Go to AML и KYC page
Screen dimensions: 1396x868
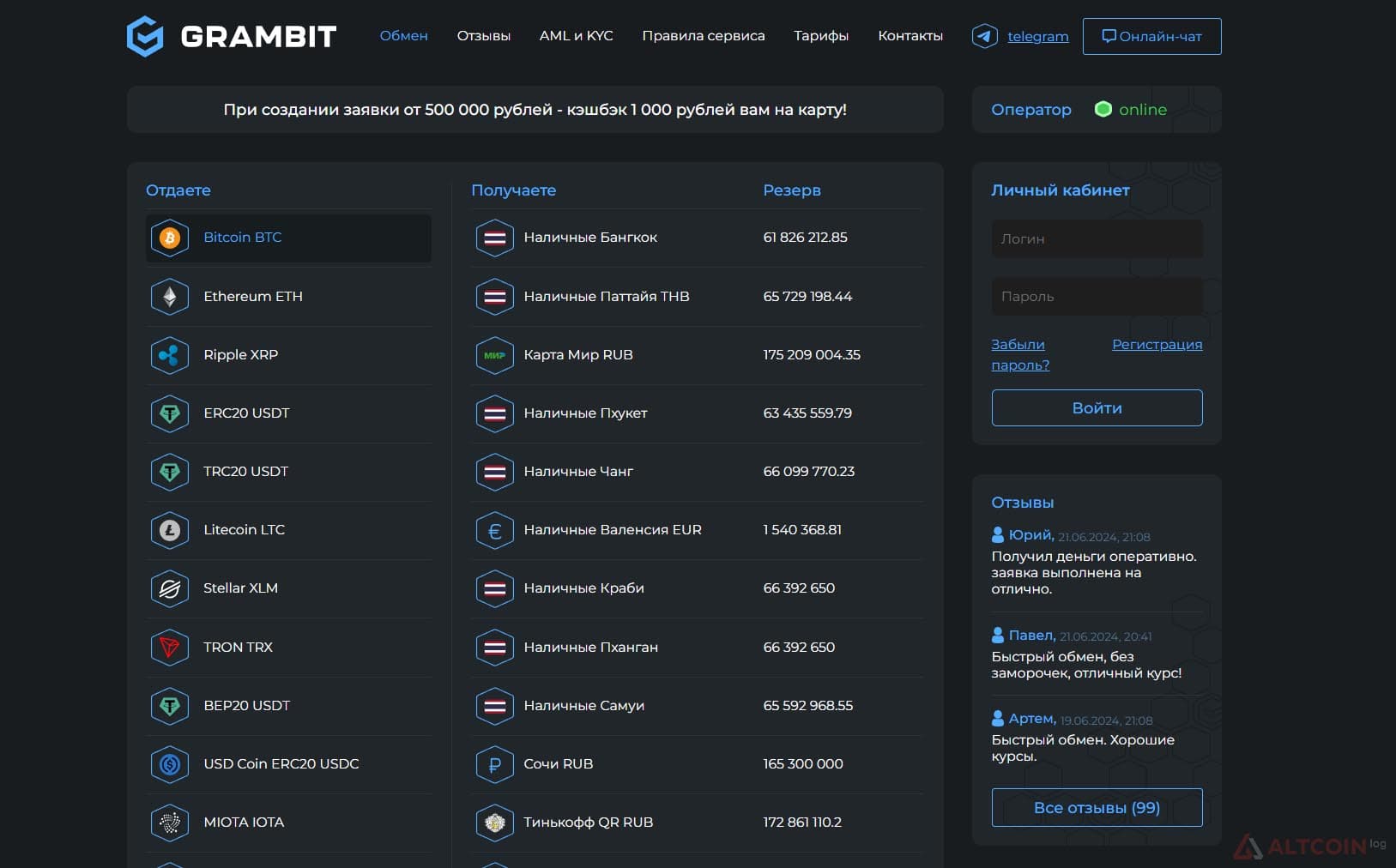click(x=577, y=35)
